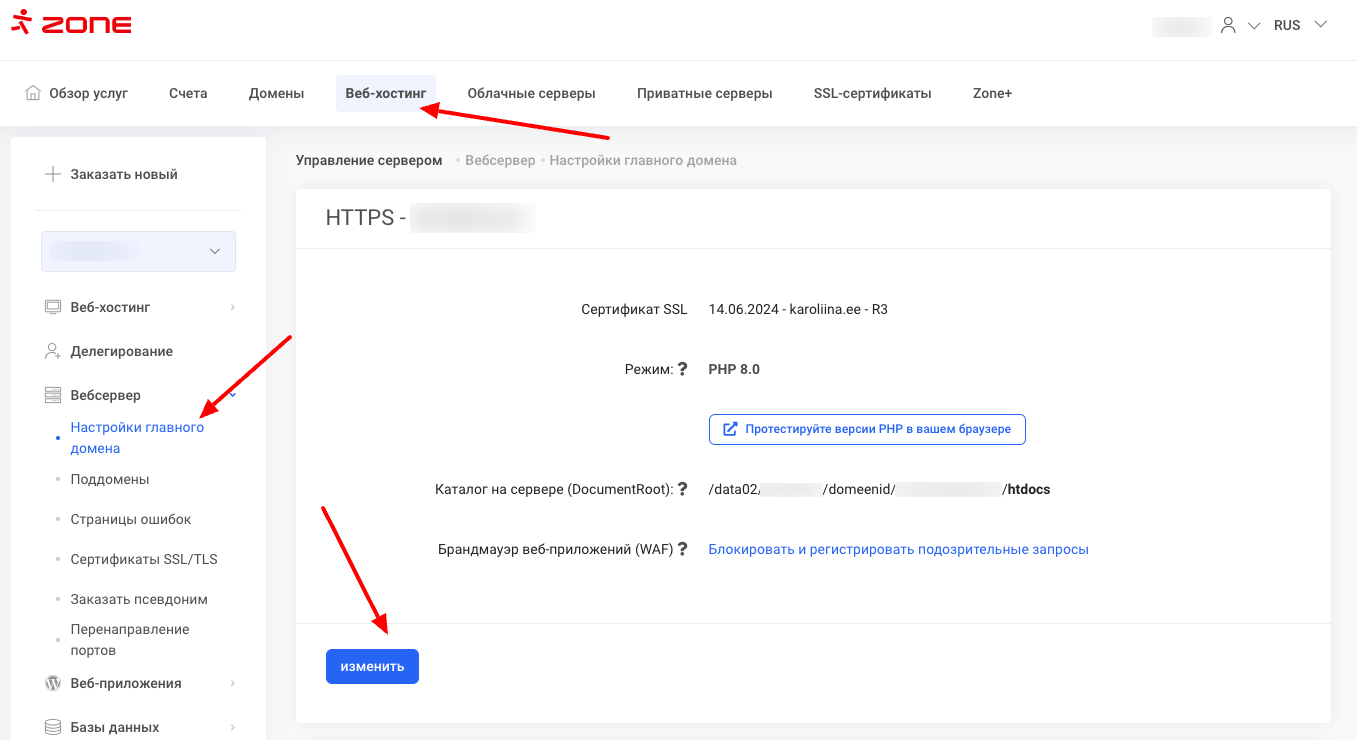Viewport: 1357px width, 740px height.
Task: Click the Базы данных database icon
Action: click(x=53, y=727)
